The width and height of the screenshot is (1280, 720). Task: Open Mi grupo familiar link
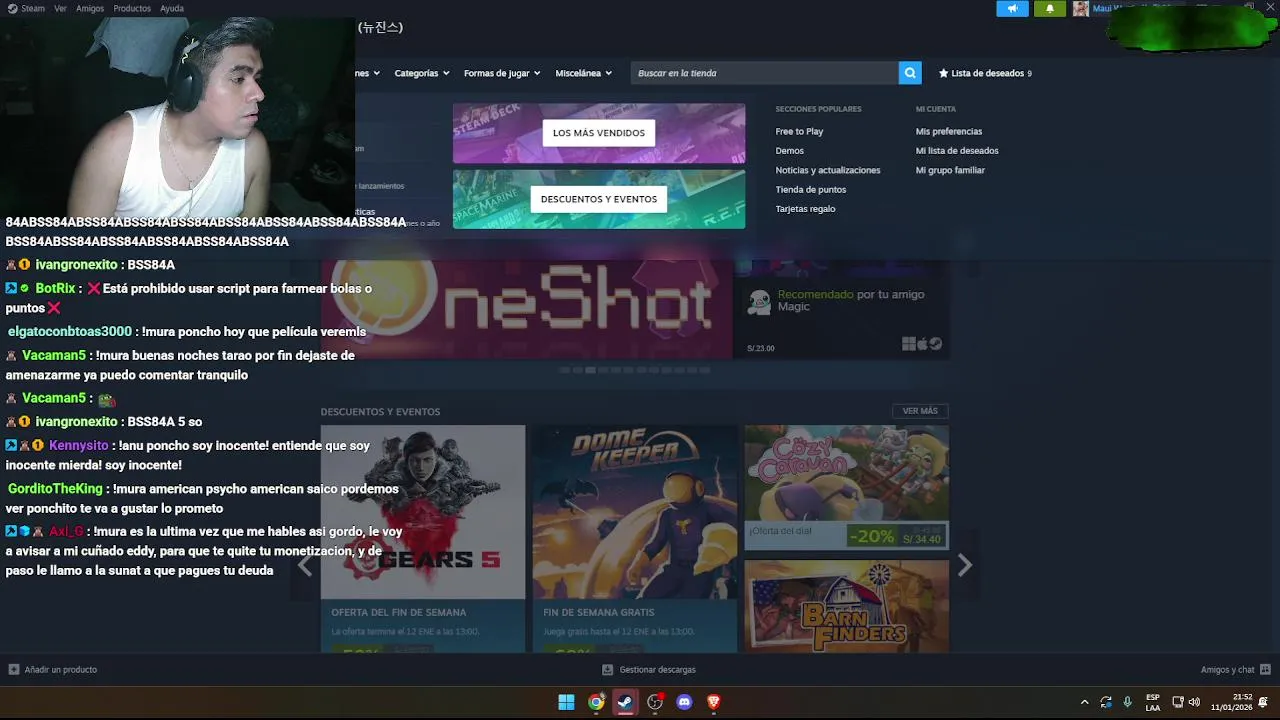[950, 170]
